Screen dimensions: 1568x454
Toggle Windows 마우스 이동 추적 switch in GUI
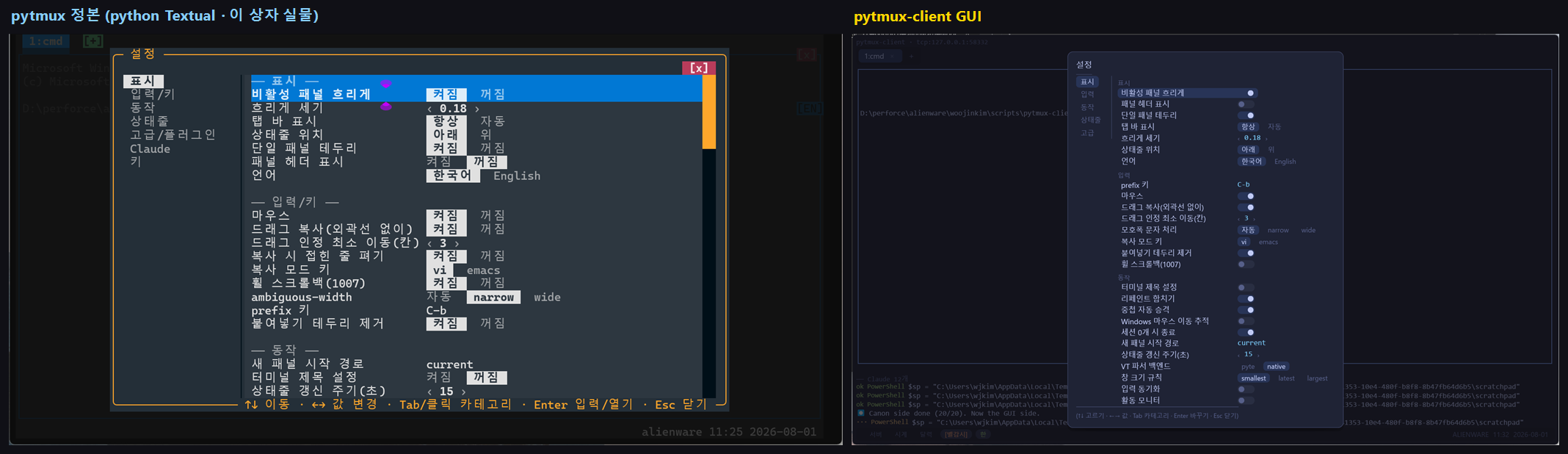pos(1246,321)
